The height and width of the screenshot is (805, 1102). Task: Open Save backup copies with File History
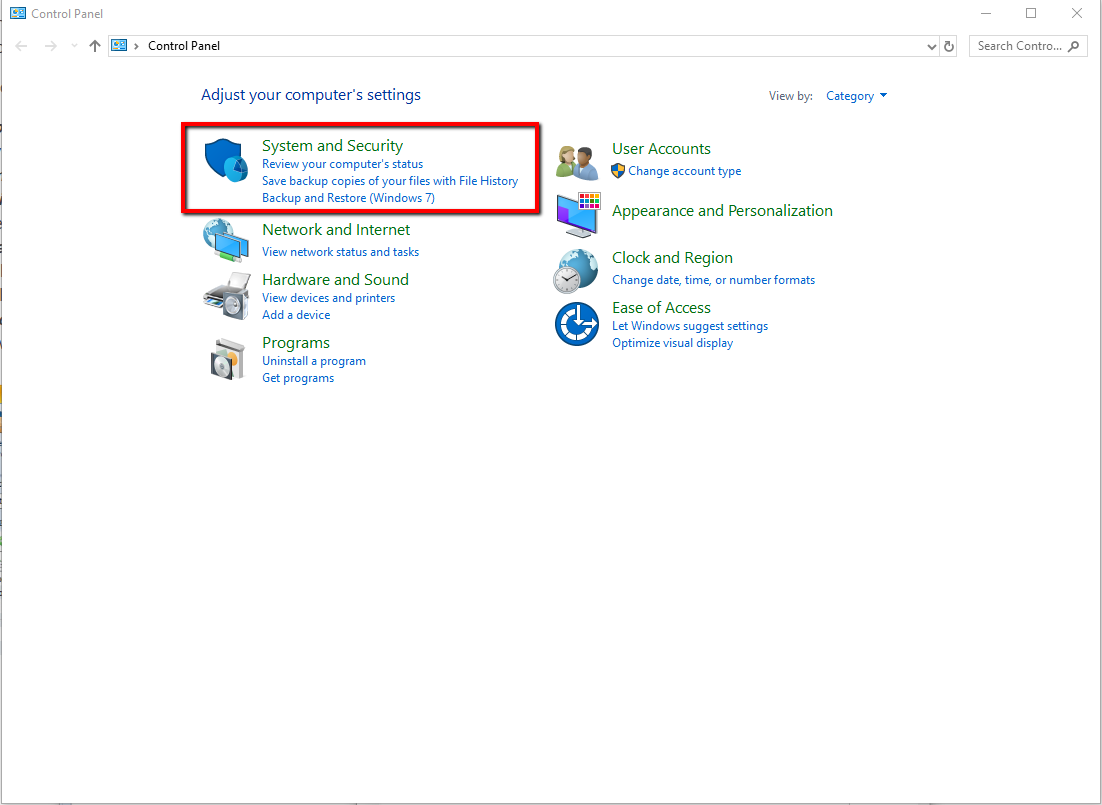[x=390, y=181]
